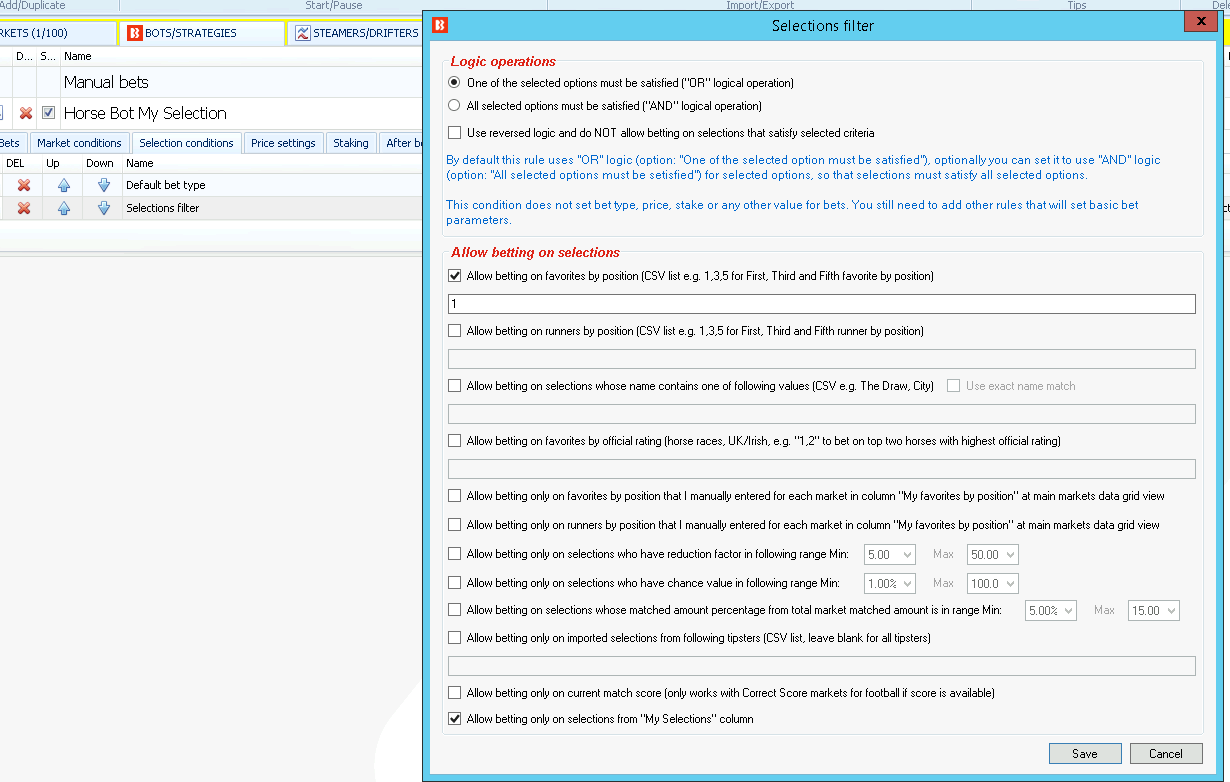Image resolution: width=1230 pixels, height=782 pixels.
Task: Open the Staking tab
Action: coord(351,143)
